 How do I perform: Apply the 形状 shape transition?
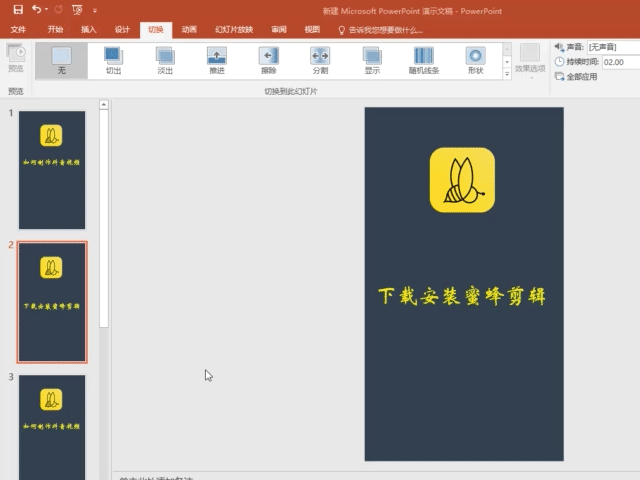pyautogui.click(x=476, y=61)
